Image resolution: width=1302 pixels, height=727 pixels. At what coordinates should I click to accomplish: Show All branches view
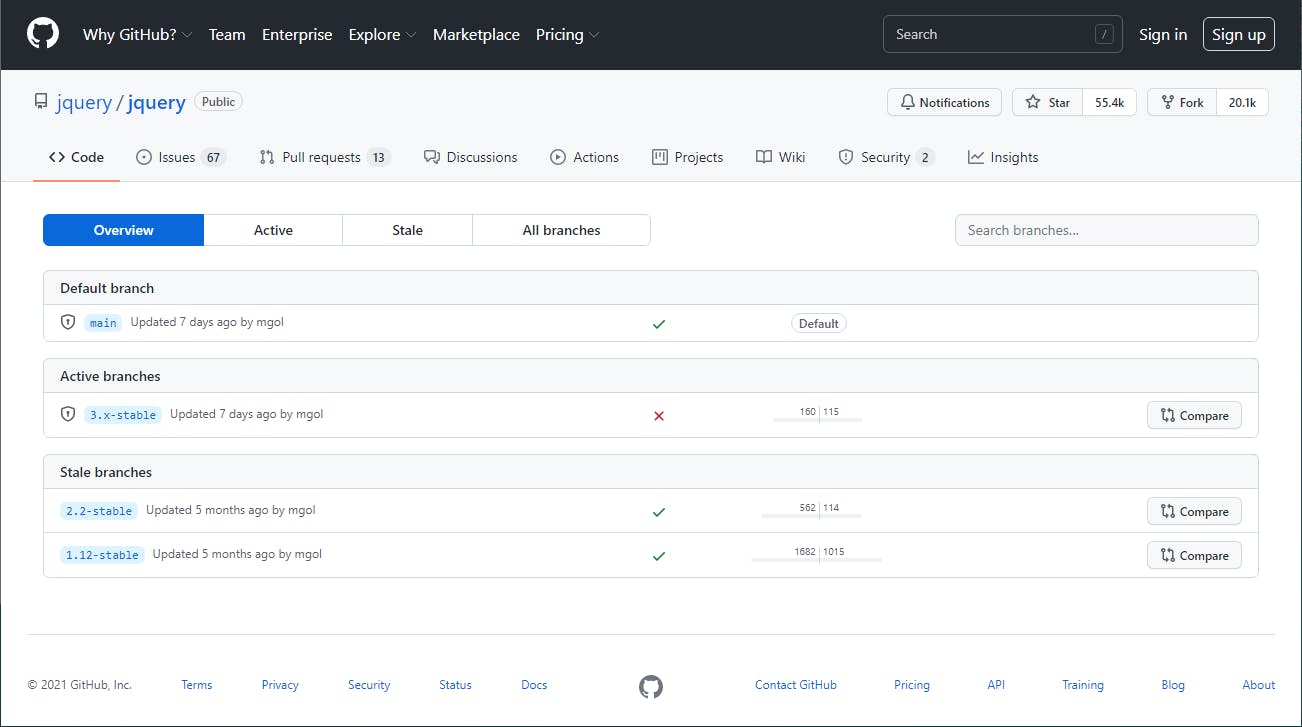click(561, 230)
